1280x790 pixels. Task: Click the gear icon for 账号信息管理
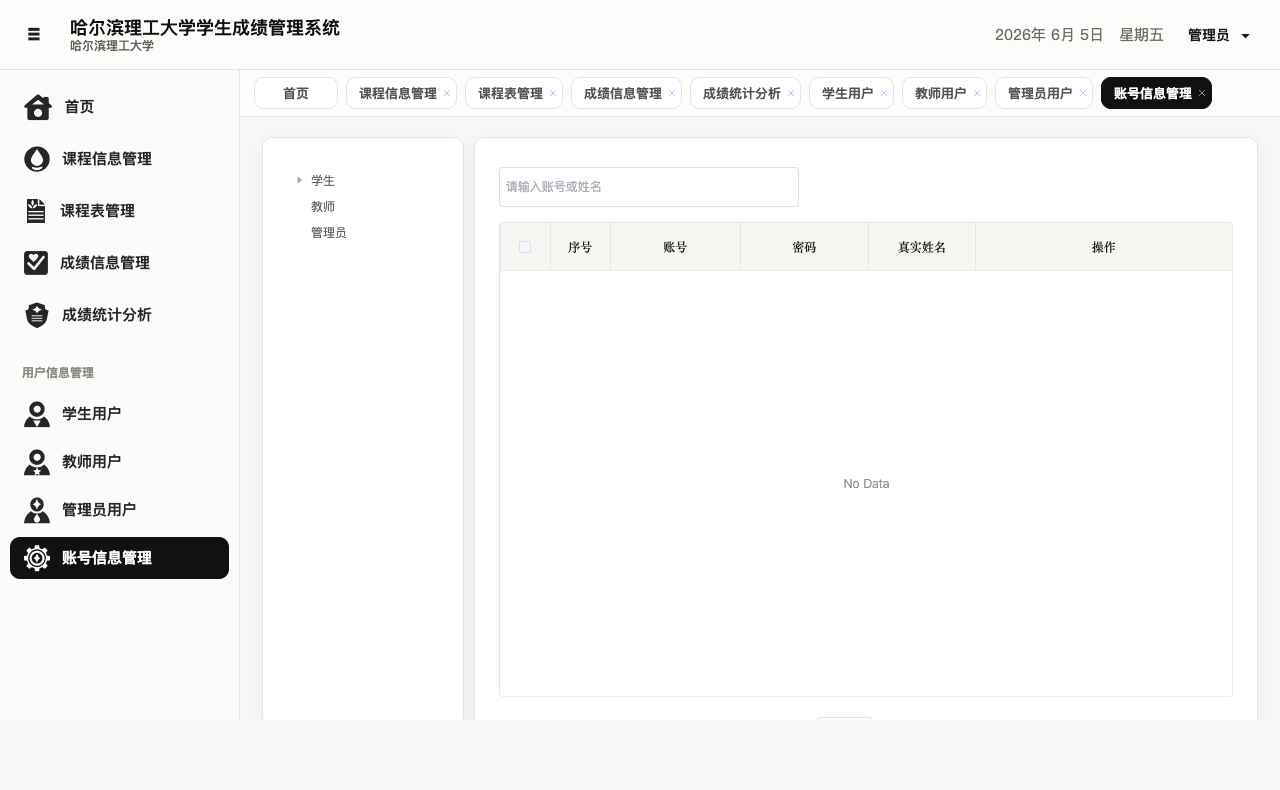pyautogui.click(x=36, y=558)
